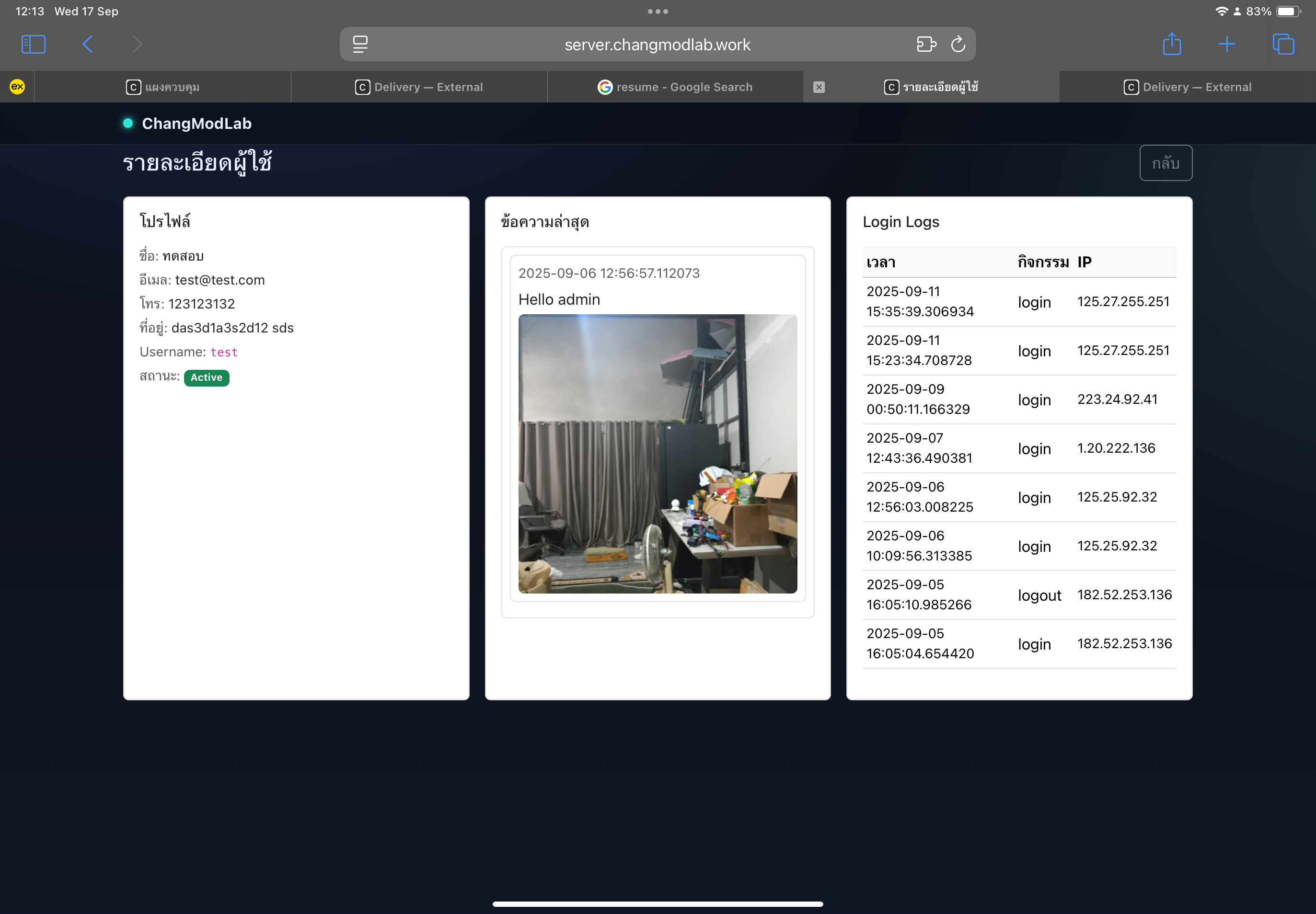Click the extensions icon in address bar

[926, 44]
